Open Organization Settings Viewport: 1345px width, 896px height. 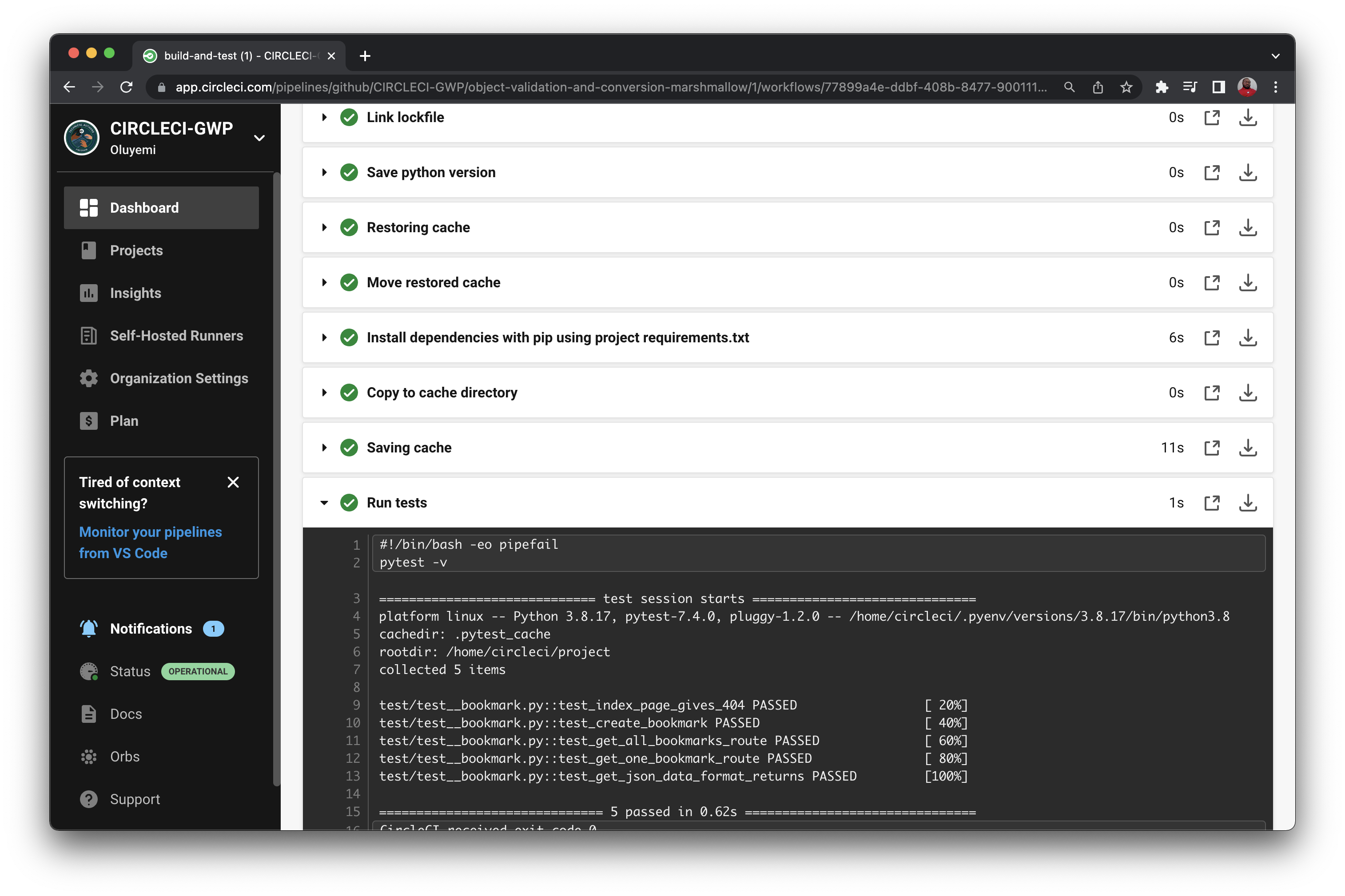point(179,378)
